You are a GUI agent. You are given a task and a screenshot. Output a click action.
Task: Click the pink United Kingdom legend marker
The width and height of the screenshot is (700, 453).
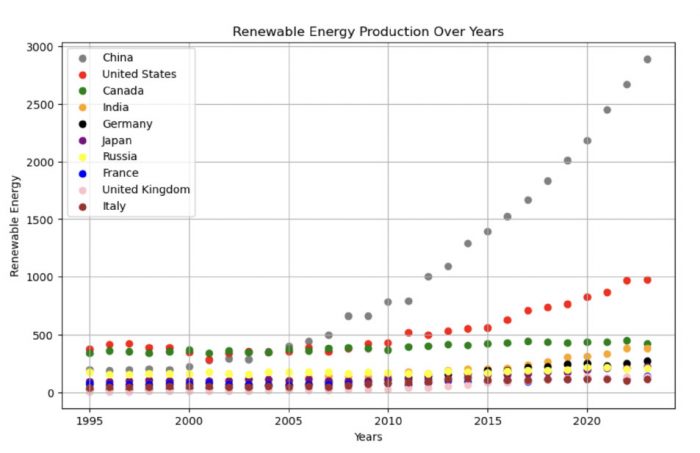tap(83, 190)
